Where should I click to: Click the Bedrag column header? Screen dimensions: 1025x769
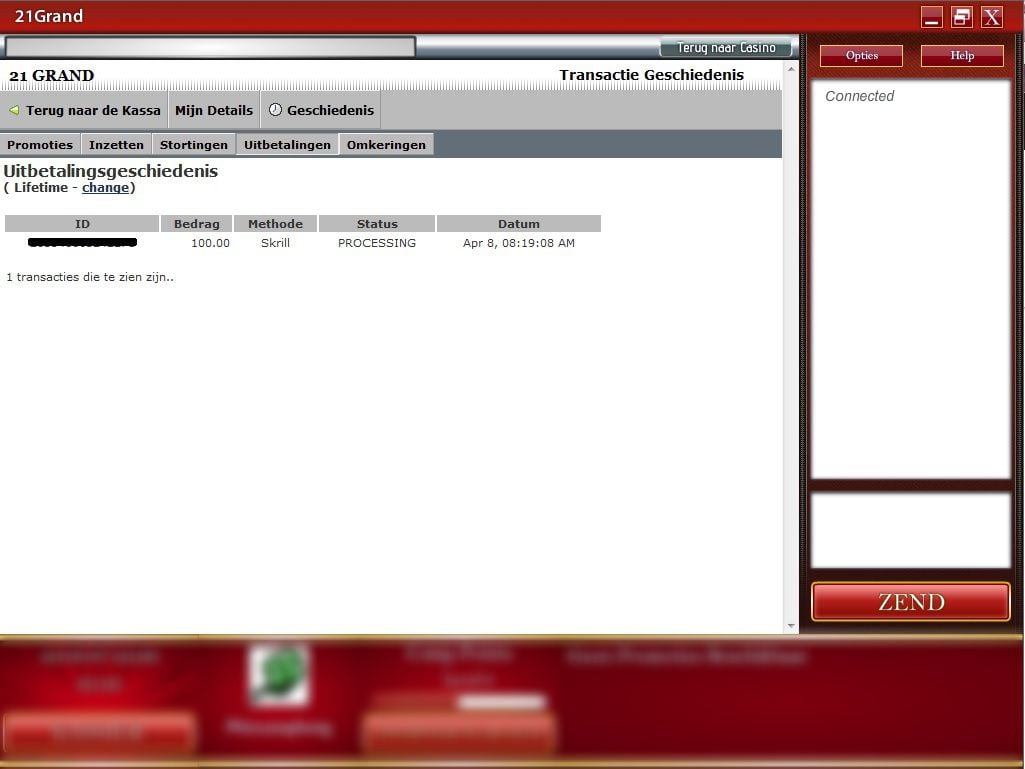[x=197, y=224]
